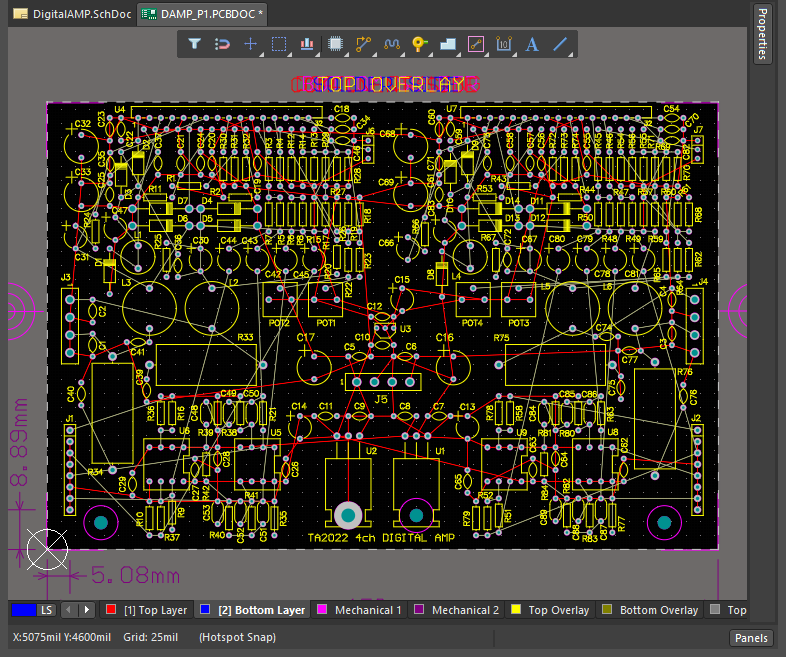Click the schematic document icon on DigitalAMP tab
Image resolution: width=786 pixels, height=657 pixels.
click(21, 14)
